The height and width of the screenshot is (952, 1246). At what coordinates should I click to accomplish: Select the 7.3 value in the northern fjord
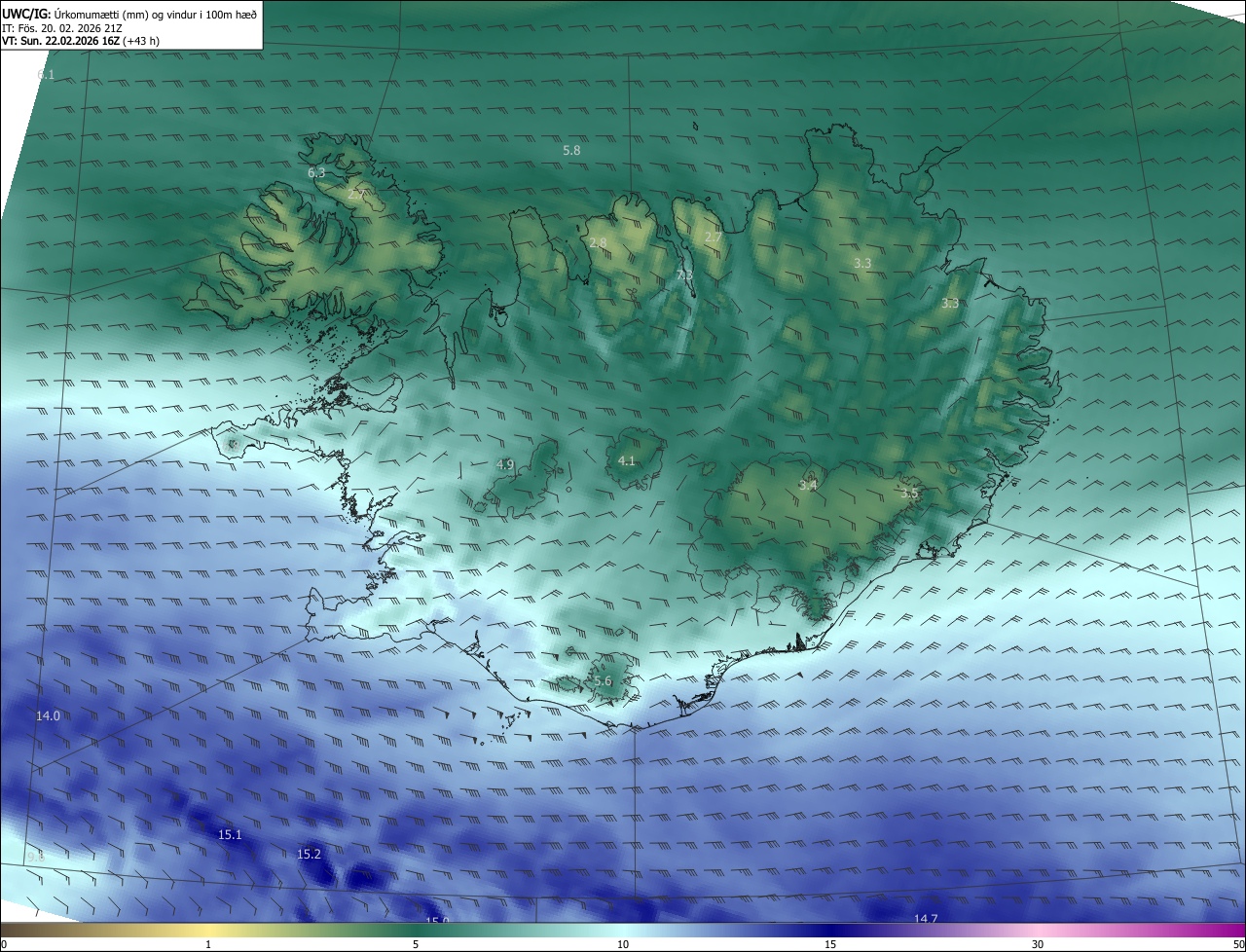point(684,275)
